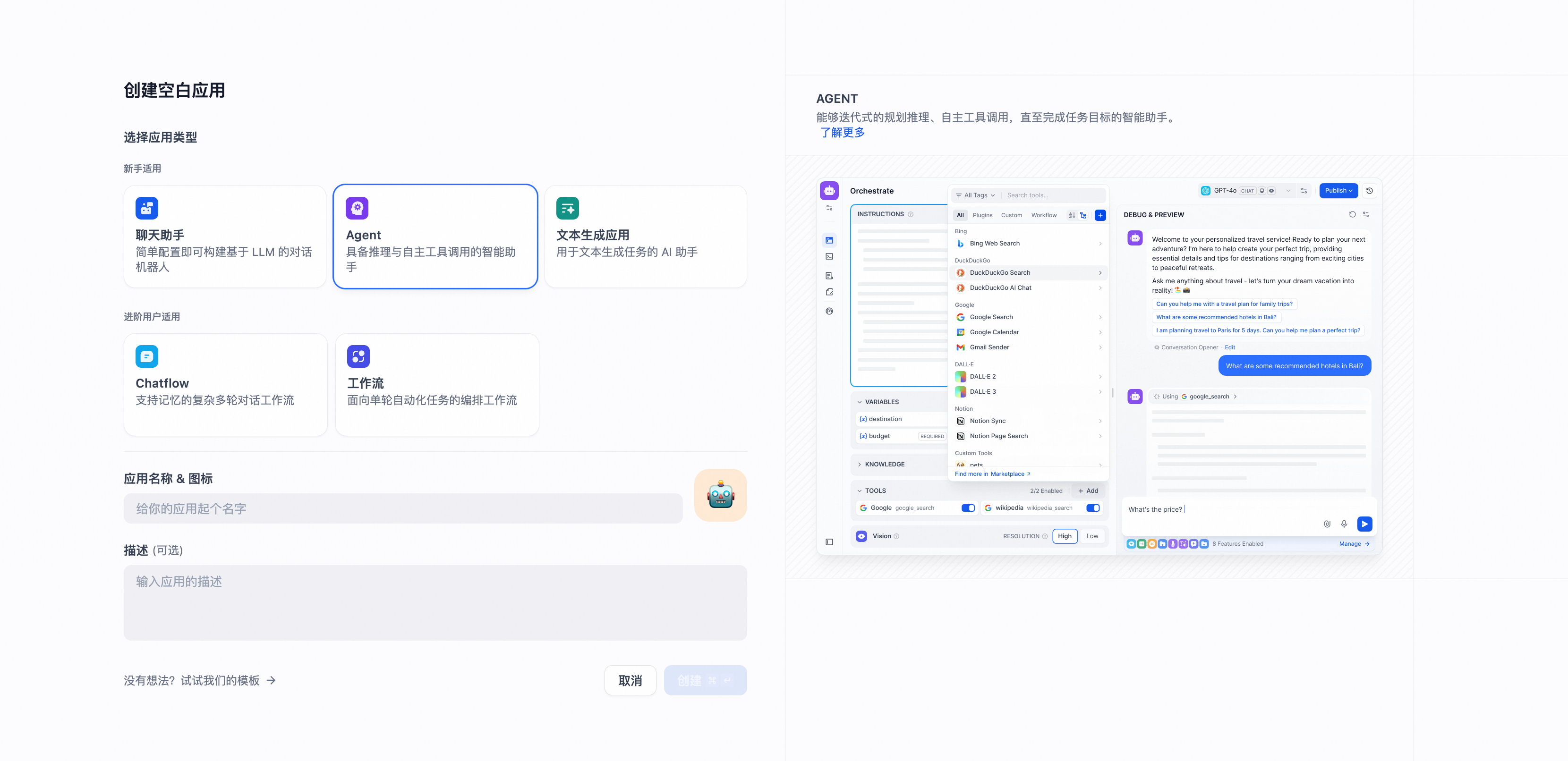The image size is (1568, 761).
Task: Open the All Tags filter dropdown
Action: coord(975,195)
